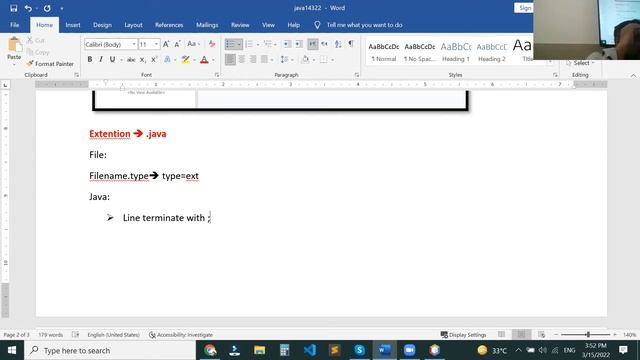Apply the Heading 1 style
This screenshot has width=640, height=360.
click(x=456, y=51)
